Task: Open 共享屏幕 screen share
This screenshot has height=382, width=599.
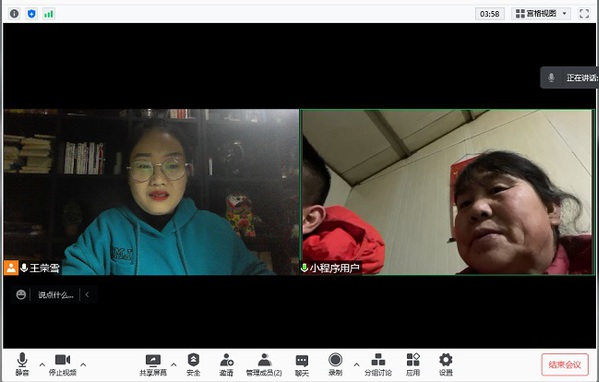Action: click(153, 364)
